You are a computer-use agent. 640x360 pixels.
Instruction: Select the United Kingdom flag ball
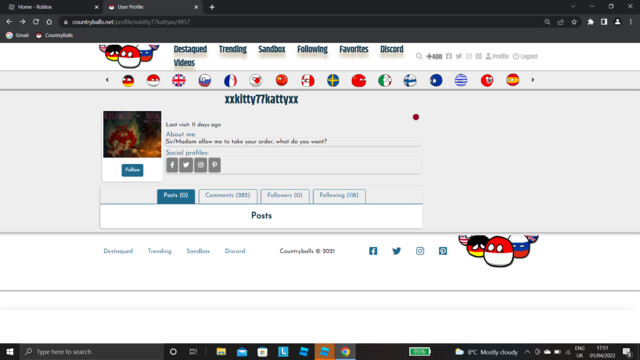179,80
